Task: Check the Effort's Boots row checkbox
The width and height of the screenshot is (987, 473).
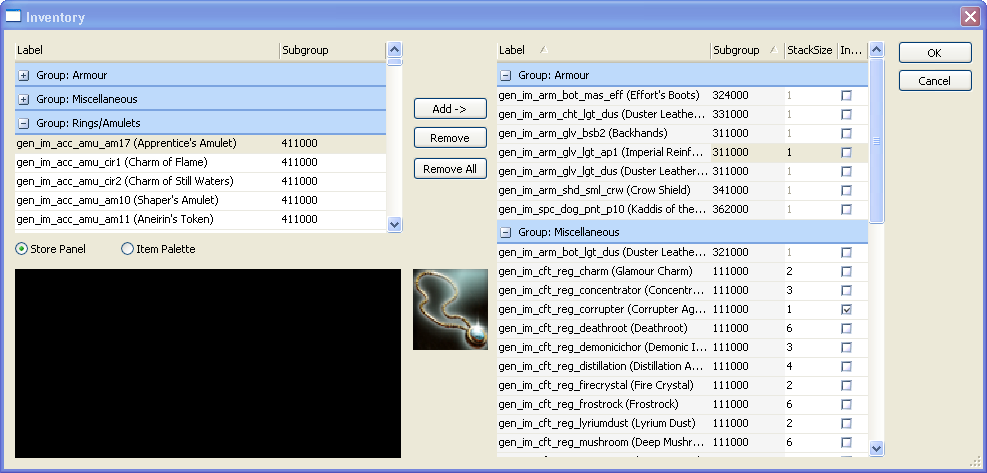Action: click(x=847, y=95)
